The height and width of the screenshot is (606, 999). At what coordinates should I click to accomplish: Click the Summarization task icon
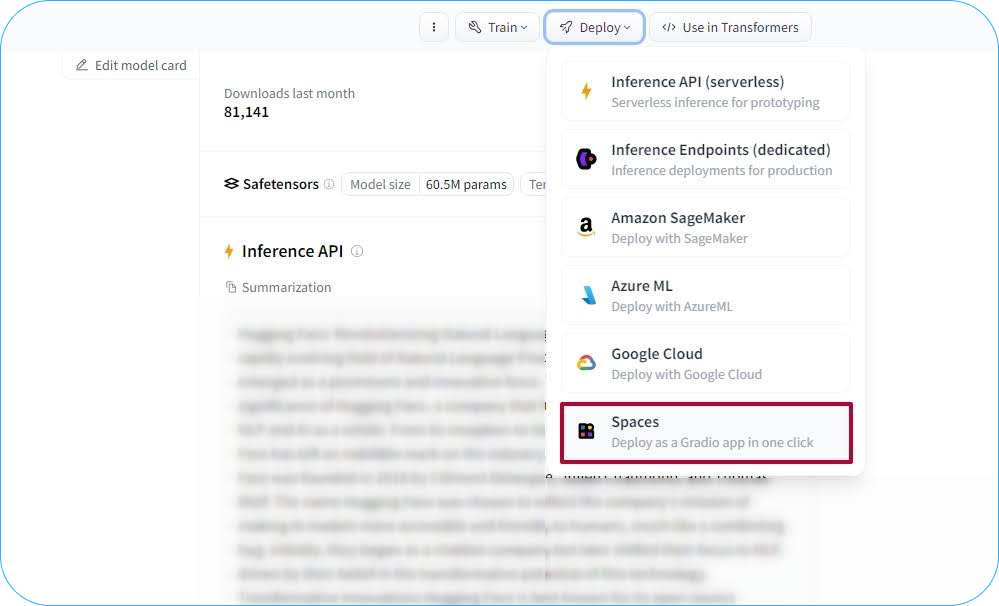point(231,287)
